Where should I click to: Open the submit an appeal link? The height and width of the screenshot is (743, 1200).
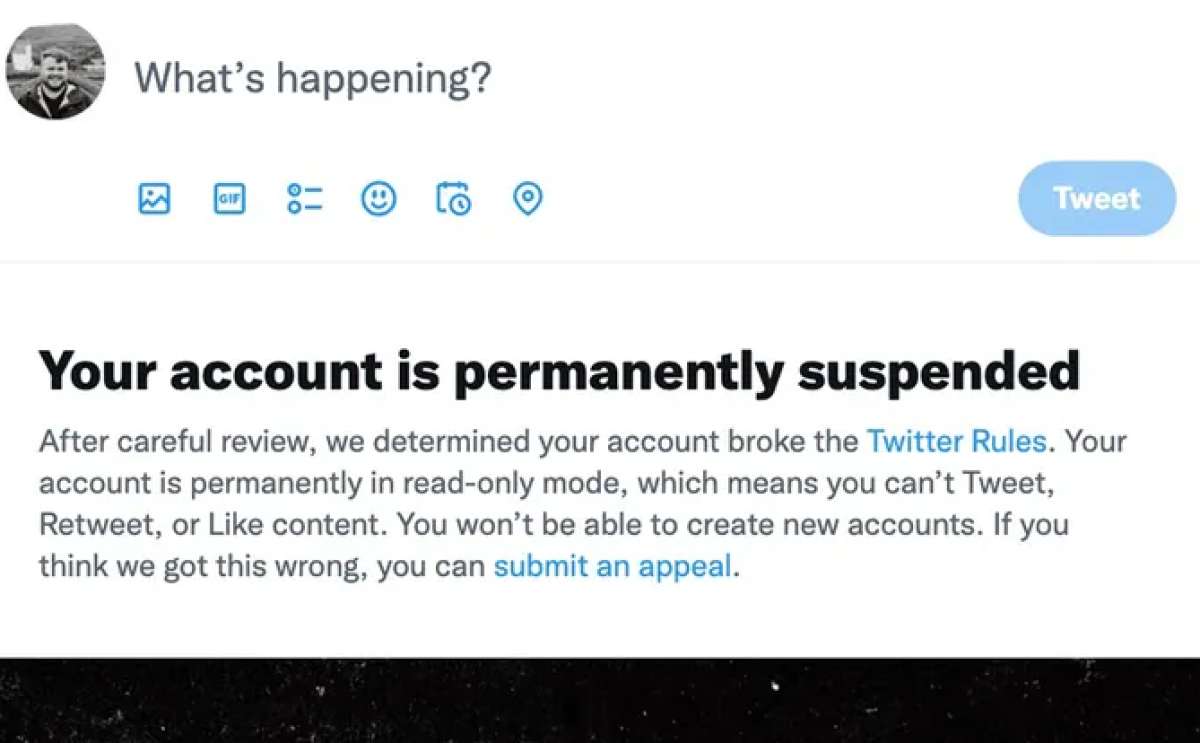[x=613, y=566]
